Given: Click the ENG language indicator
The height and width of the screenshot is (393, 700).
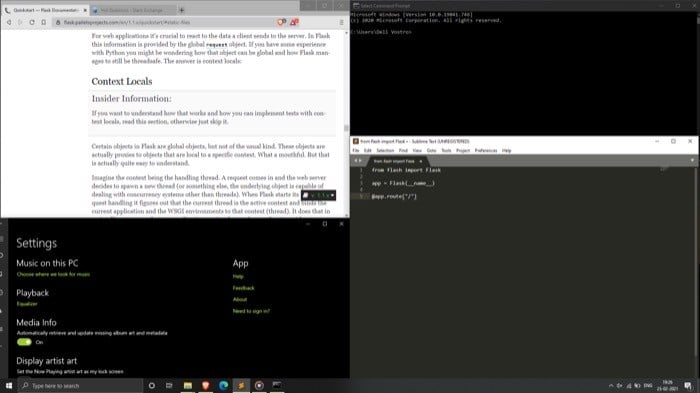Looking at the screenshot, I should click(x=648, y=385).
